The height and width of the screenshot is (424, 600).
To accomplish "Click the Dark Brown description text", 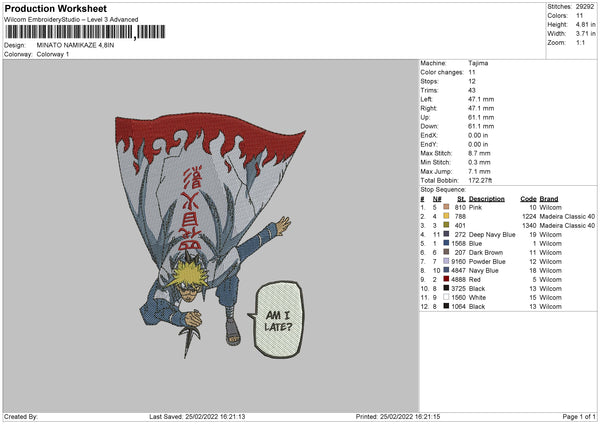I will 486,253.
